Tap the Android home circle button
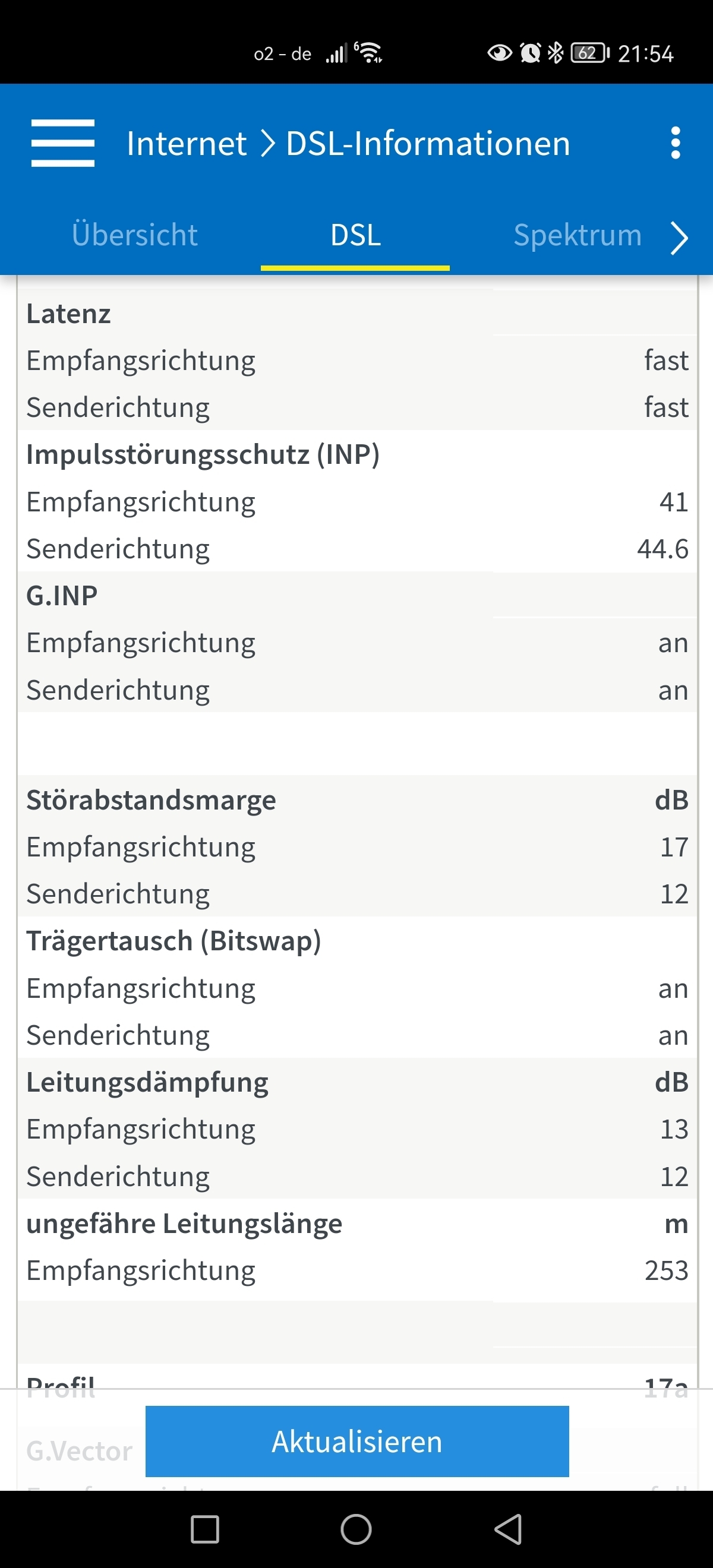 356,1529
